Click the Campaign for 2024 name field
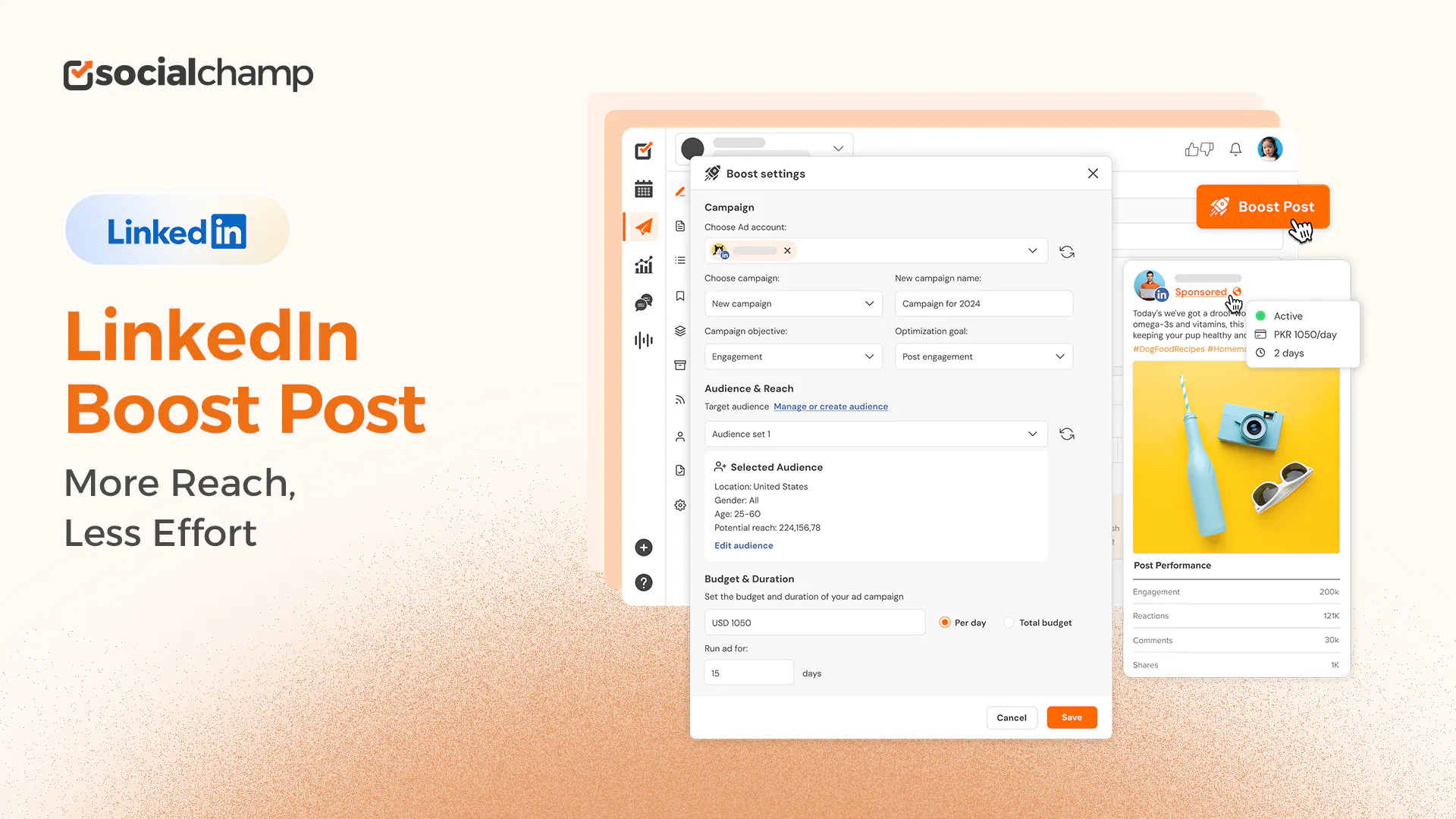1456x819 pixels. pos(984,303)
